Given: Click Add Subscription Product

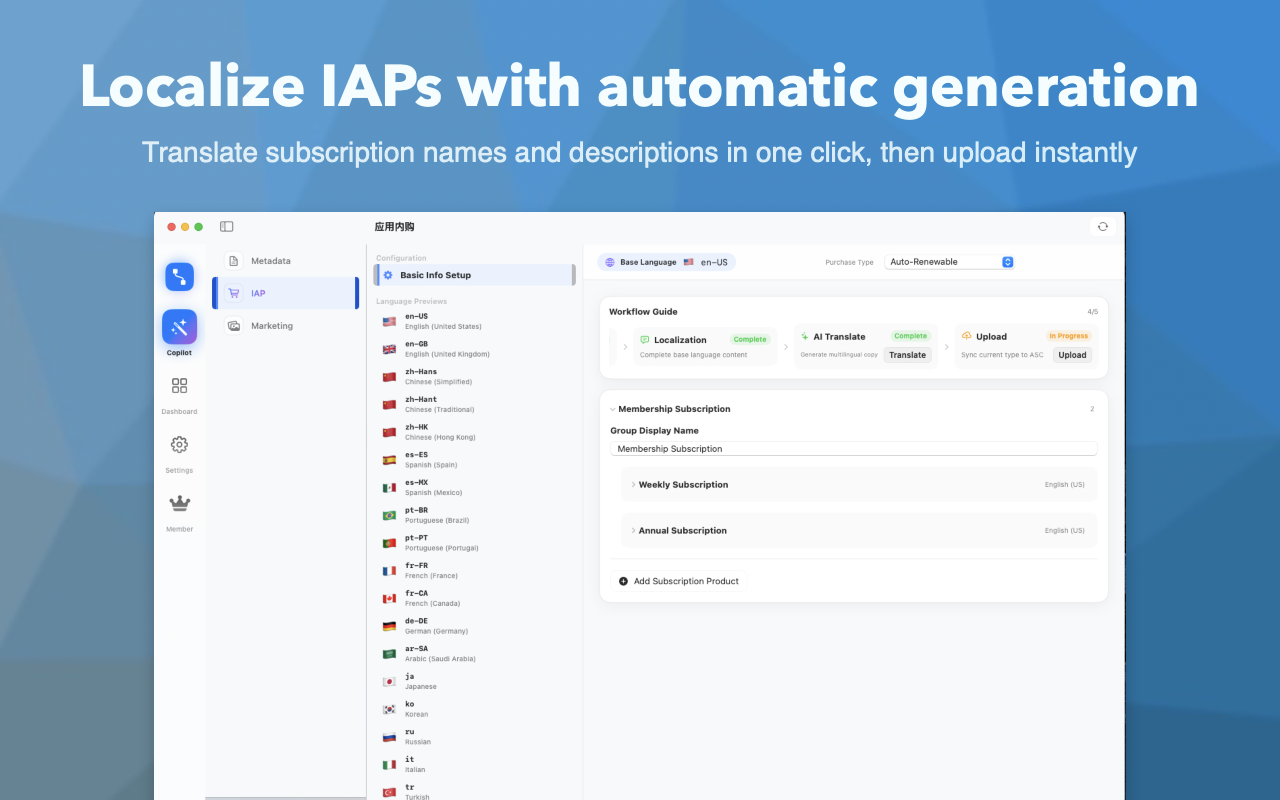Looking at the screenshot, I should point(678,581).
